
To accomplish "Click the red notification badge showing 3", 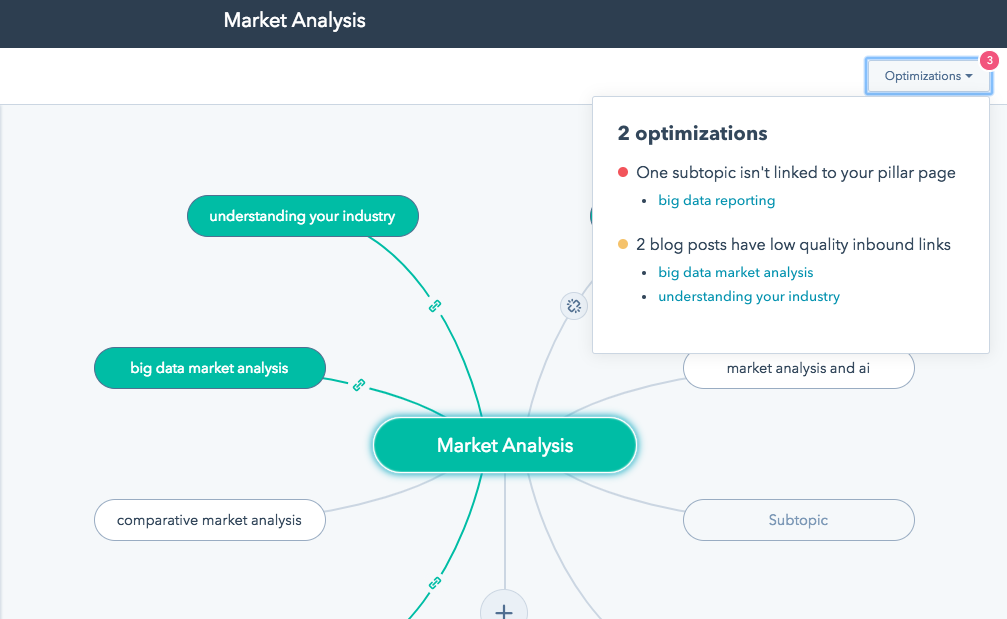I will (989, 61).
